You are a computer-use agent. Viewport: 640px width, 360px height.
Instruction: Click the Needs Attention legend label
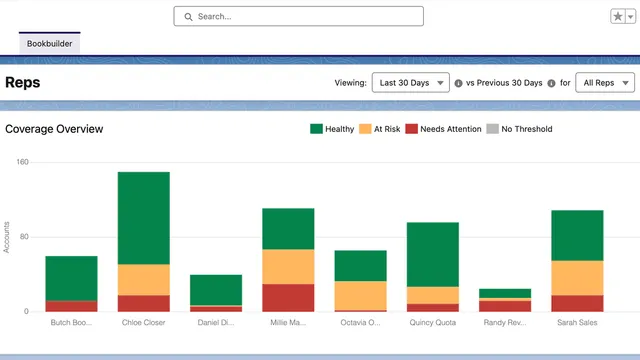(x=451, y=129)
